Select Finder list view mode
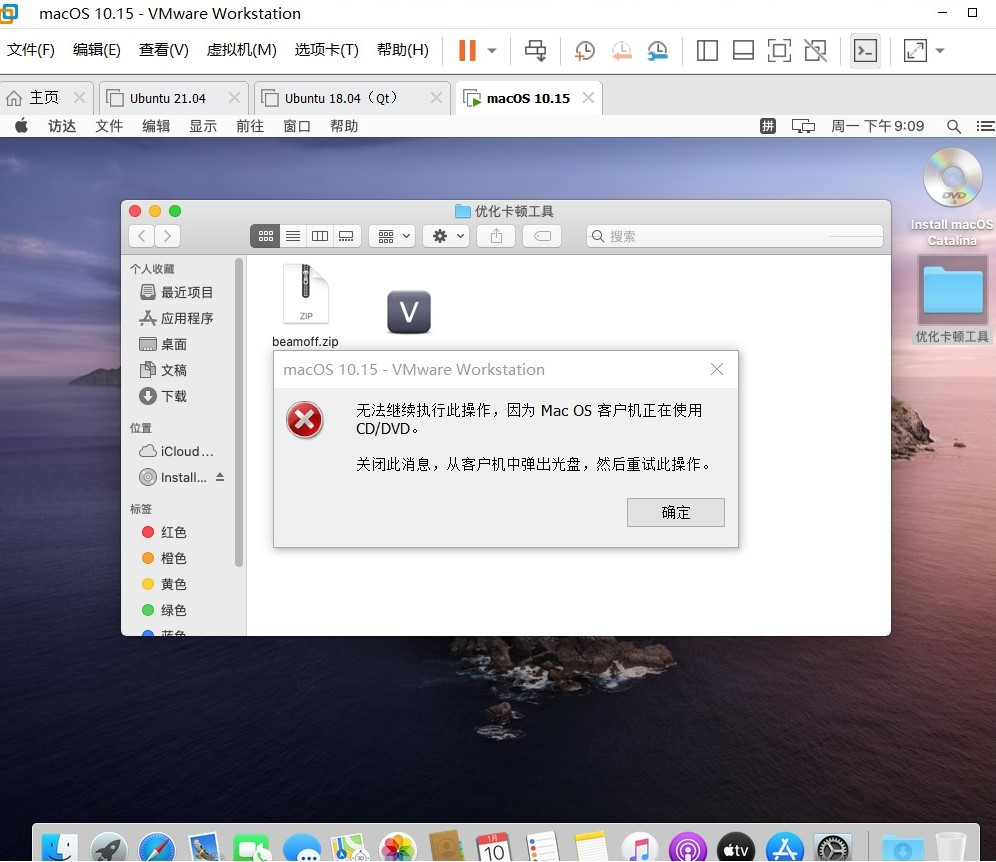Viewport: 996px width, 862px height. [293, 236]
